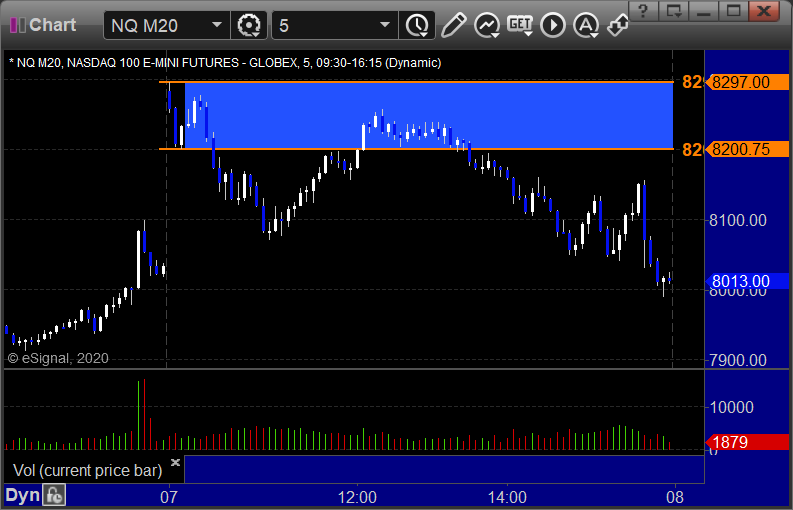
Task: Click the 10000 volume axis label
Action: 732,407
